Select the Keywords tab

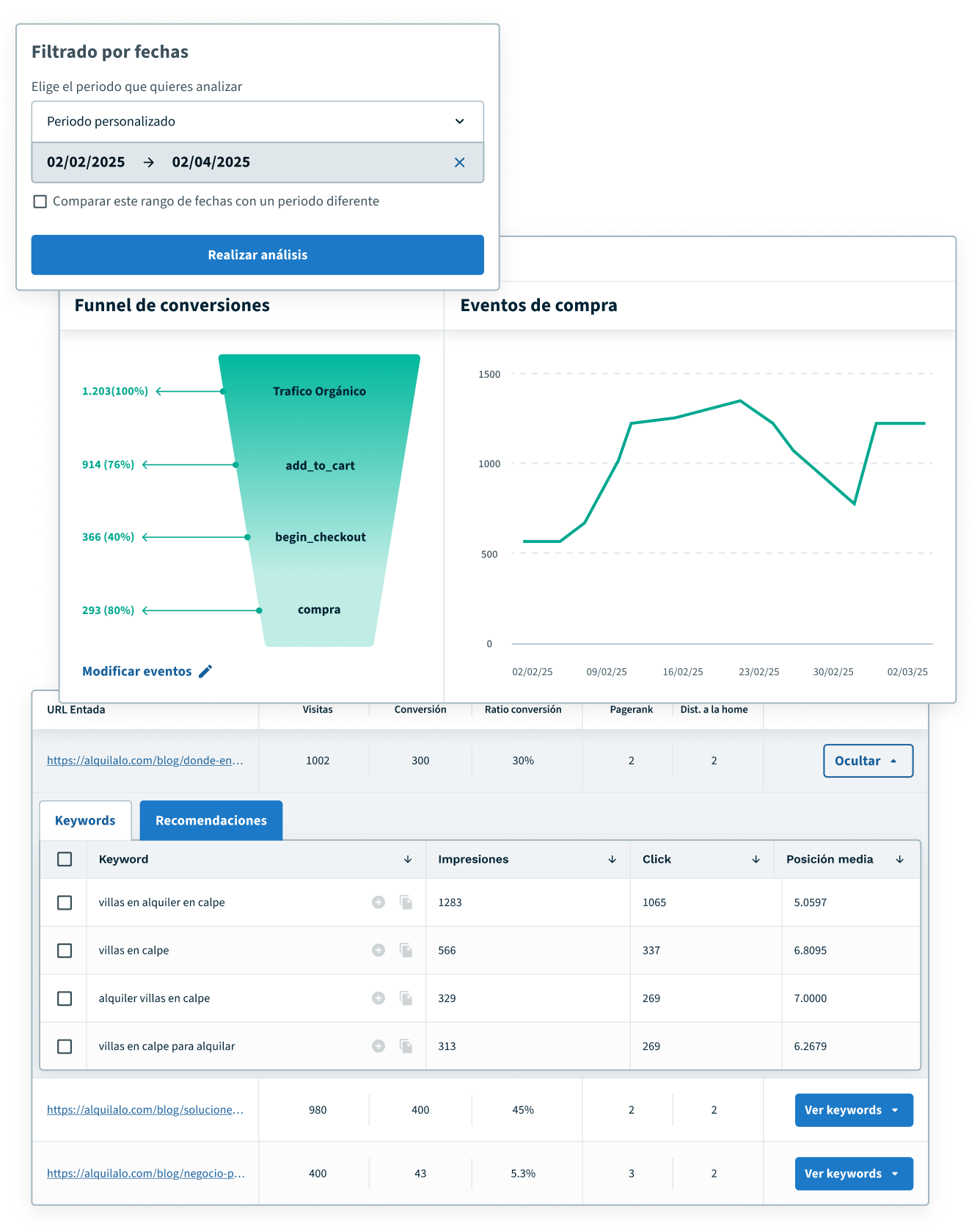[85, 820]
